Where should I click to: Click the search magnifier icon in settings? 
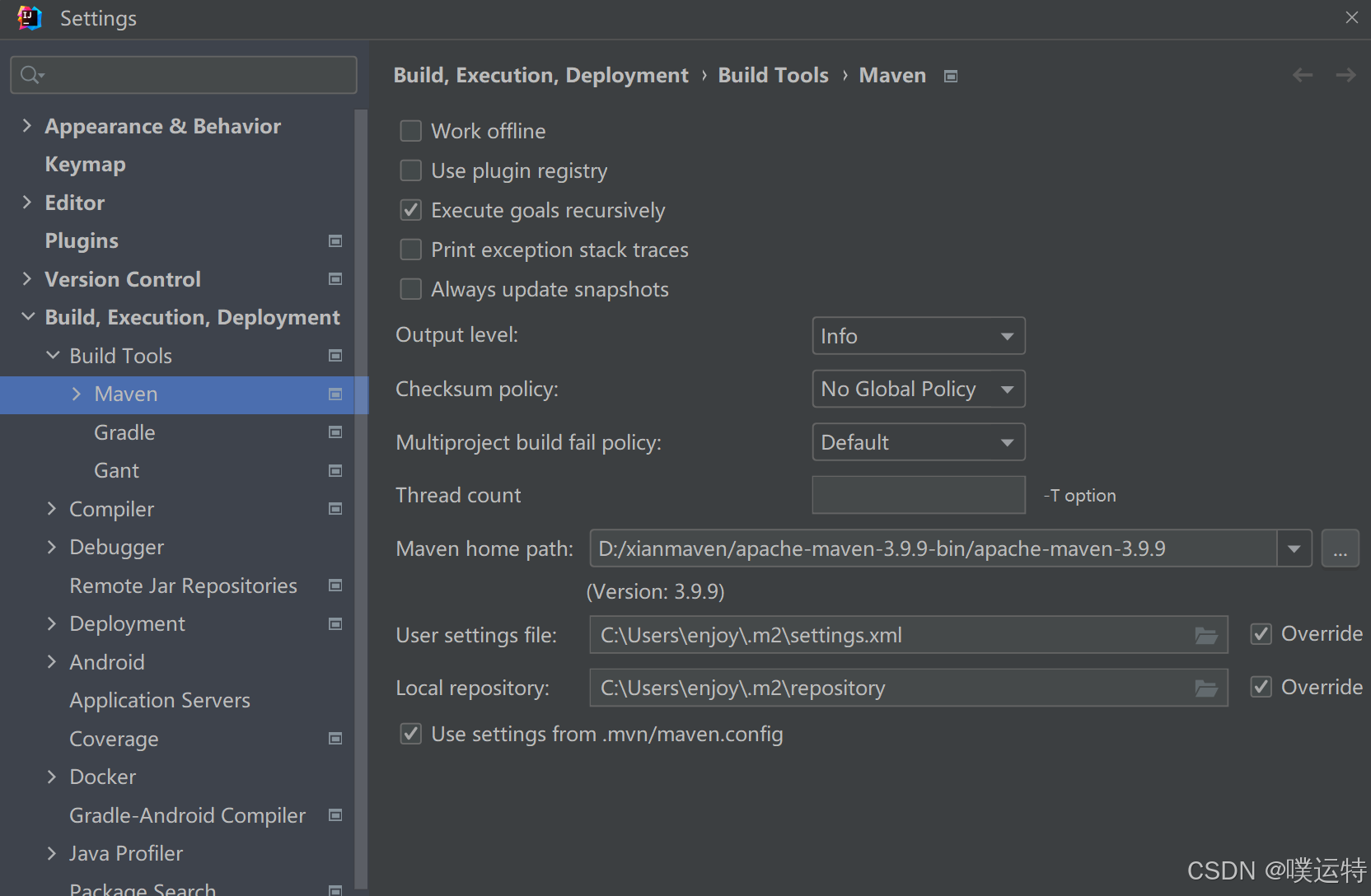point(31,75)
